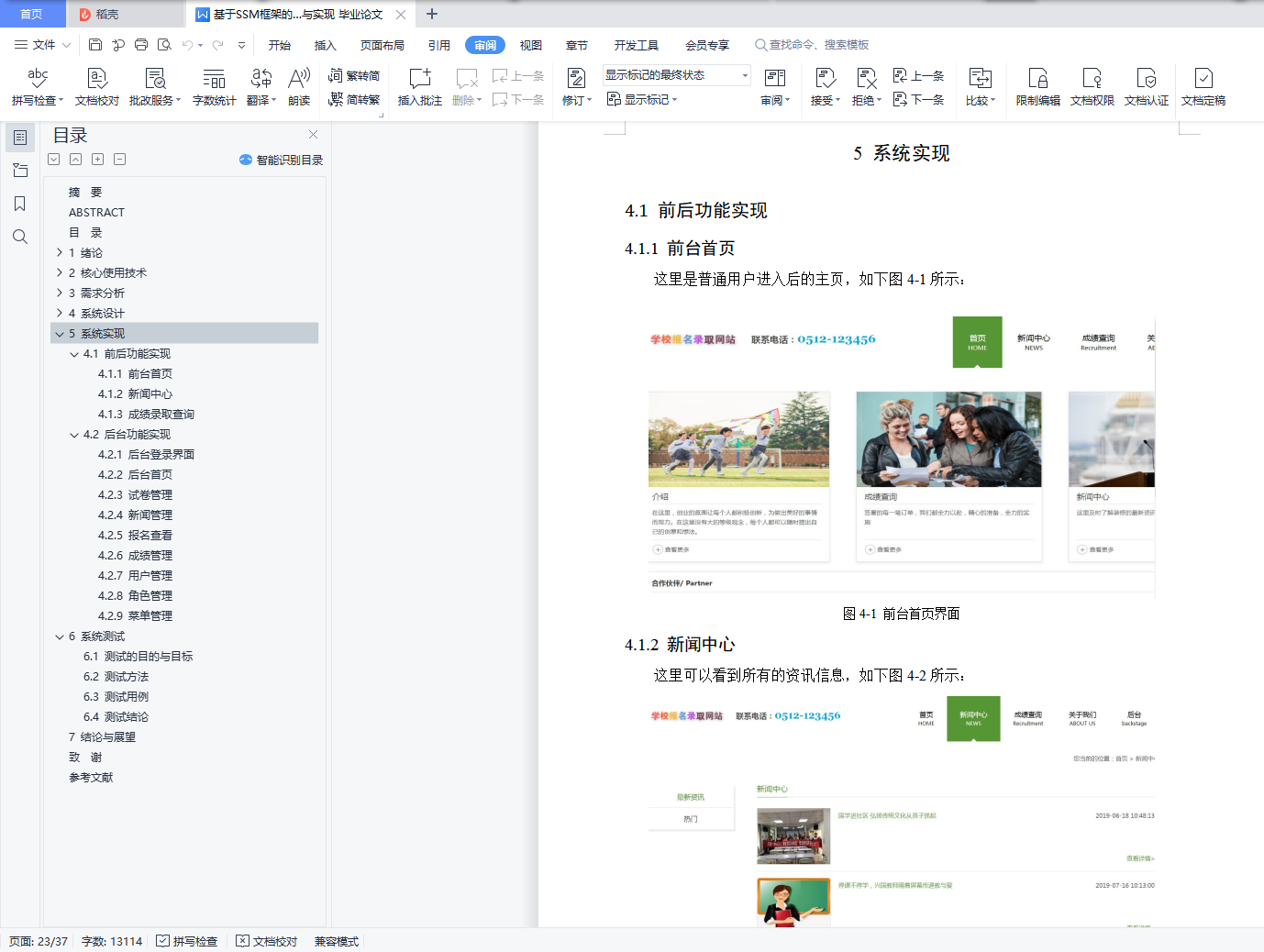The image size is (1264, 952).
Task: Run 拼写检查 from the review ribbon
Action: coord(38,87)
